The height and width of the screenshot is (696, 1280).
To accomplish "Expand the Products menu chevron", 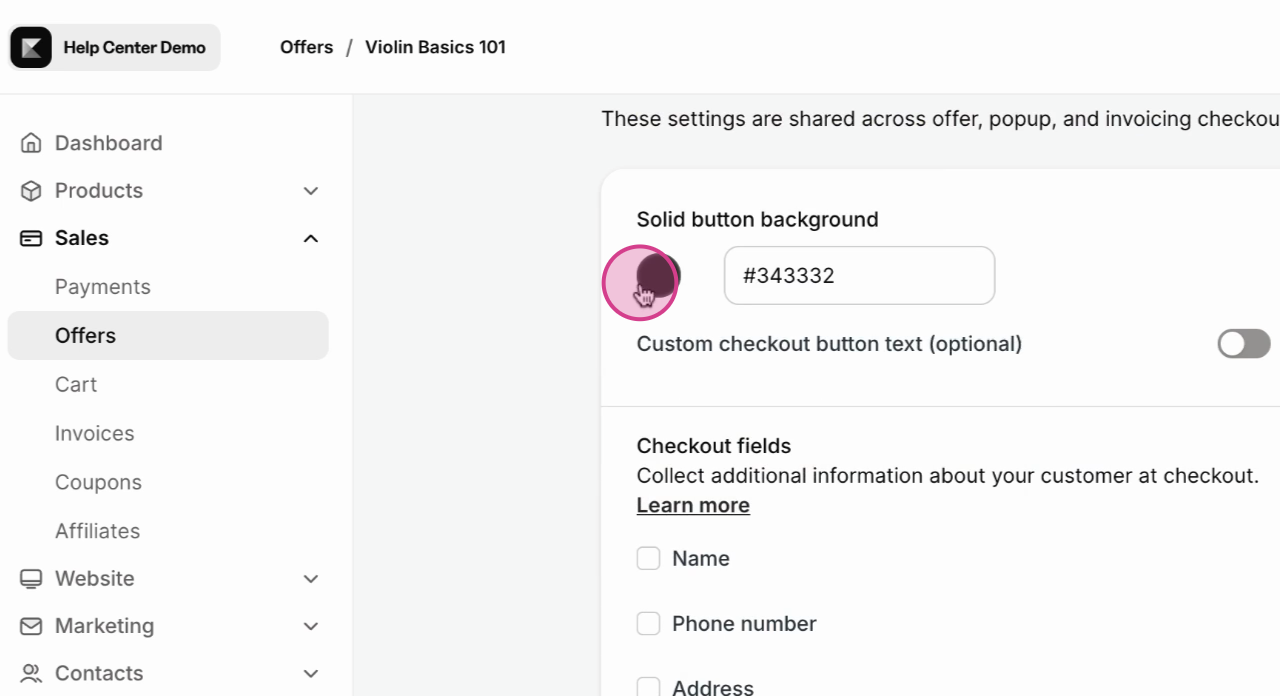I will click(x=311, y=191).
